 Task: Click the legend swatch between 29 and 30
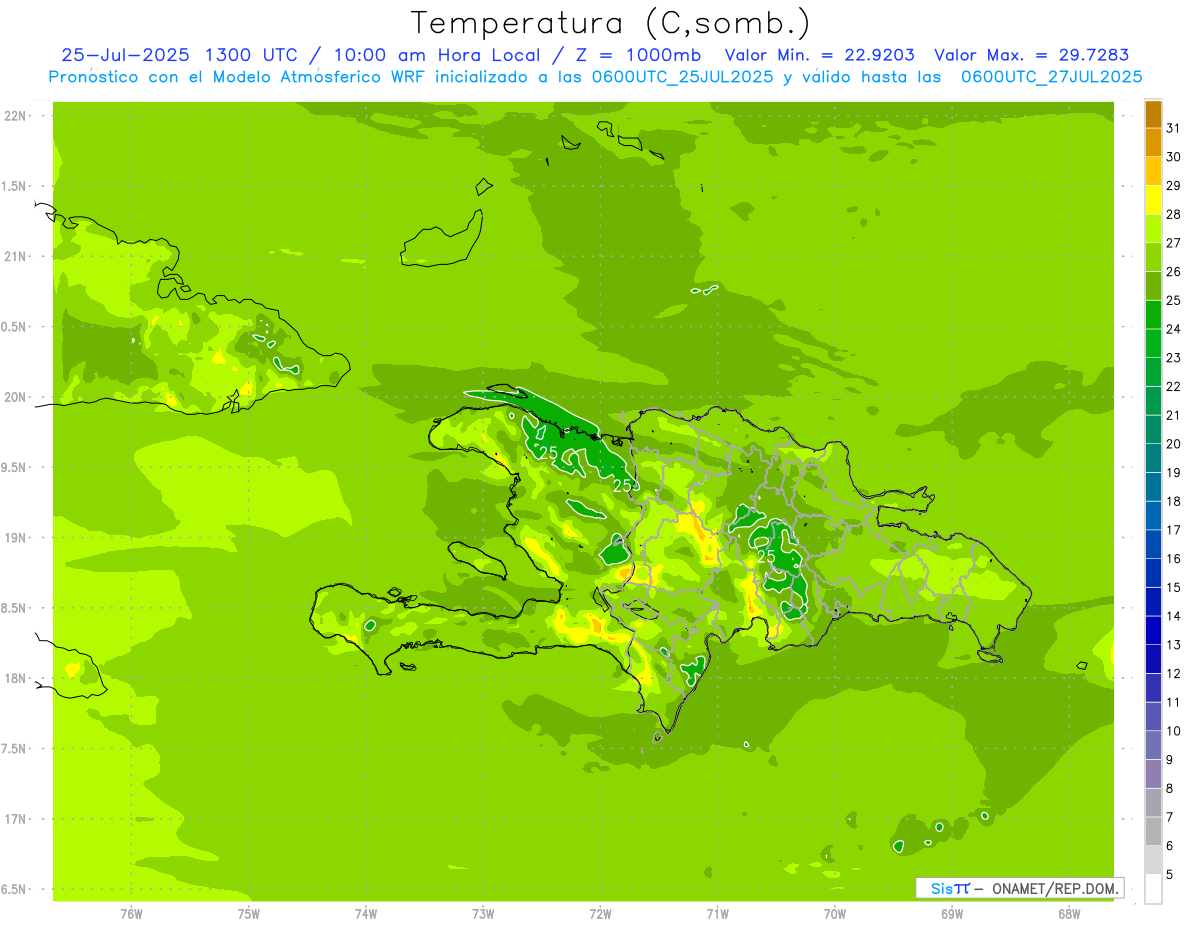tap(1153, 171)
